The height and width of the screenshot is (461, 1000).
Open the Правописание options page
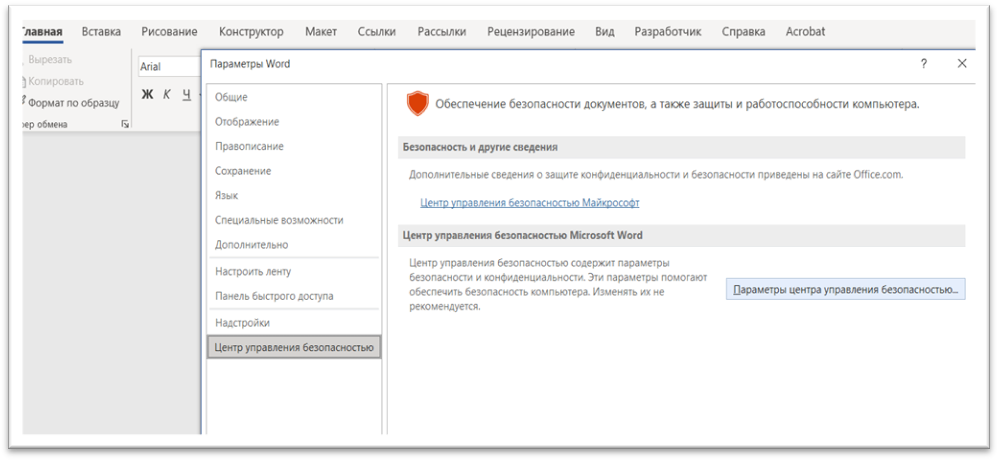click(294, 146)
